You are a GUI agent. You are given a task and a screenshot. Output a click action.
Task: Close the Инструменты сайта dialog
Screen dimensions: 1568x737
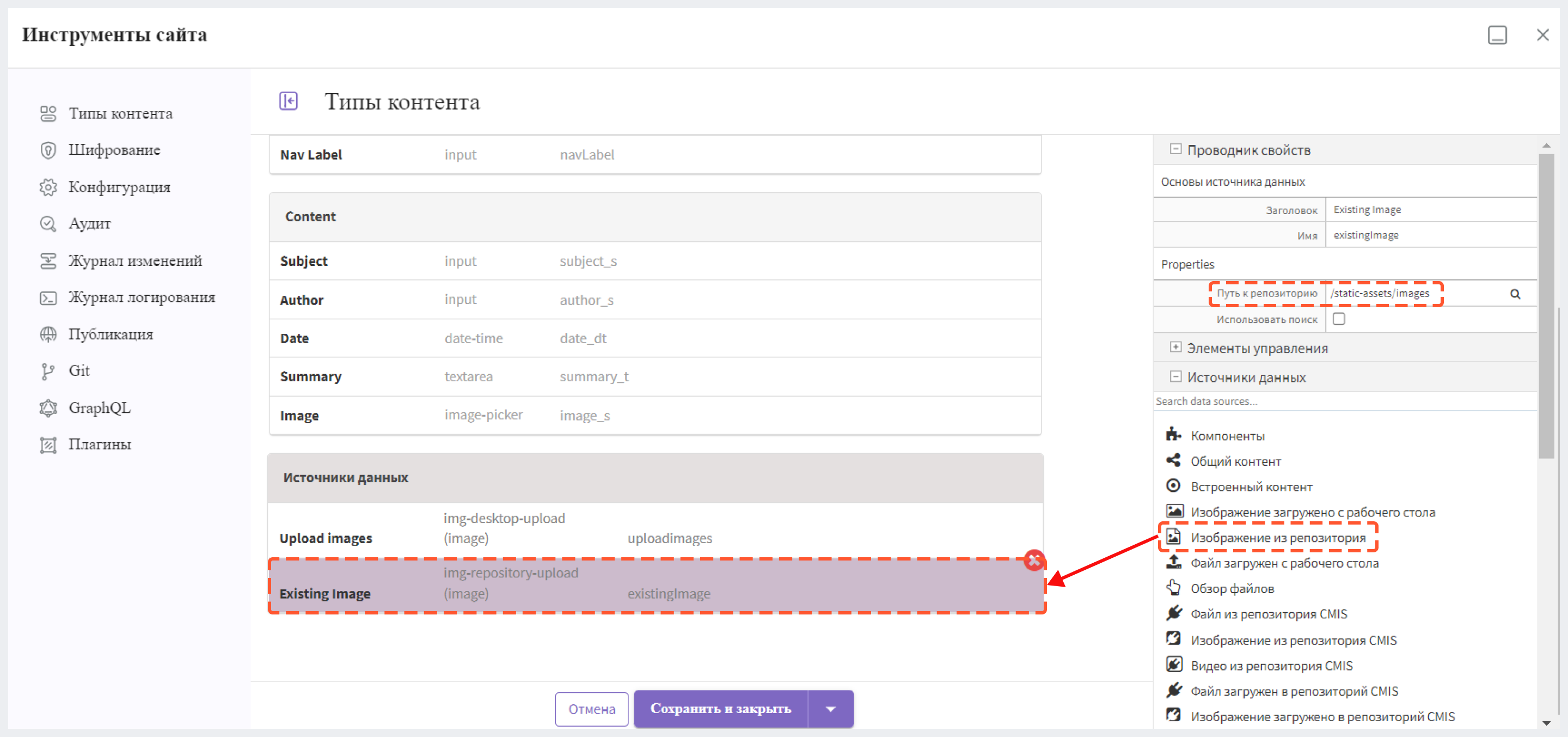coord(1542,35)
